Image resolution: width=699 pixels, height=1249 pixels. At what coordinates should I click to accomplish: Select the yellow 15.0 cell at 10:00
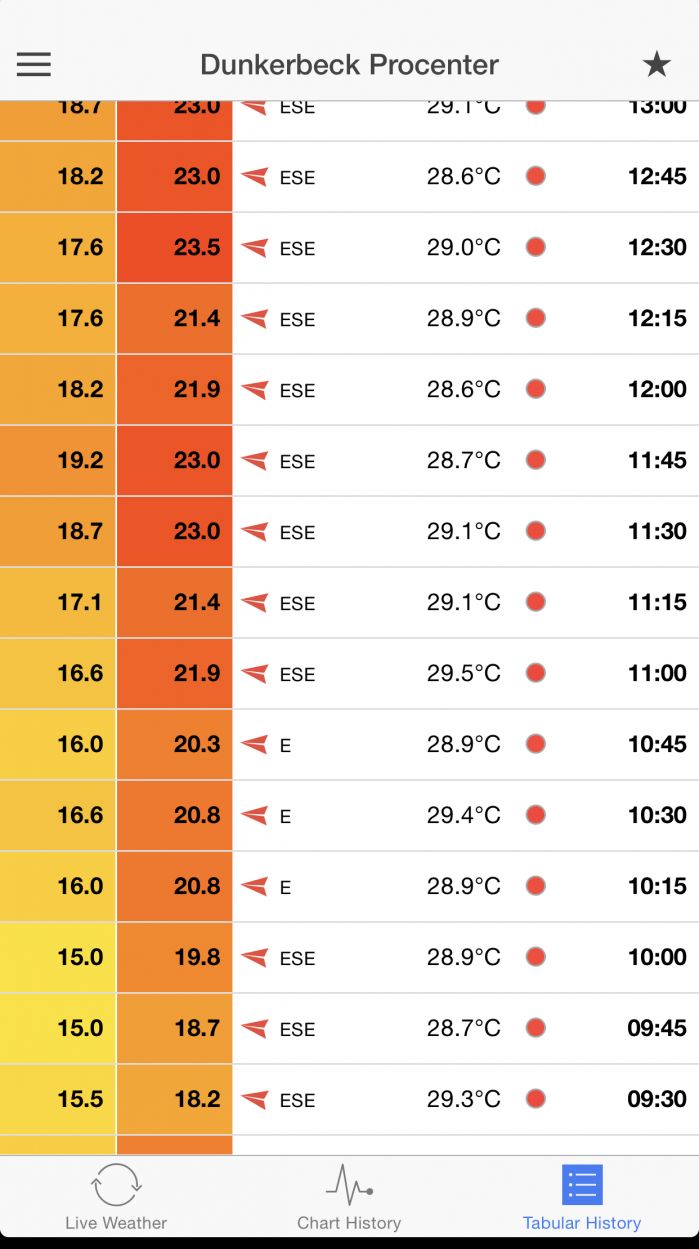tap(58, 958)
